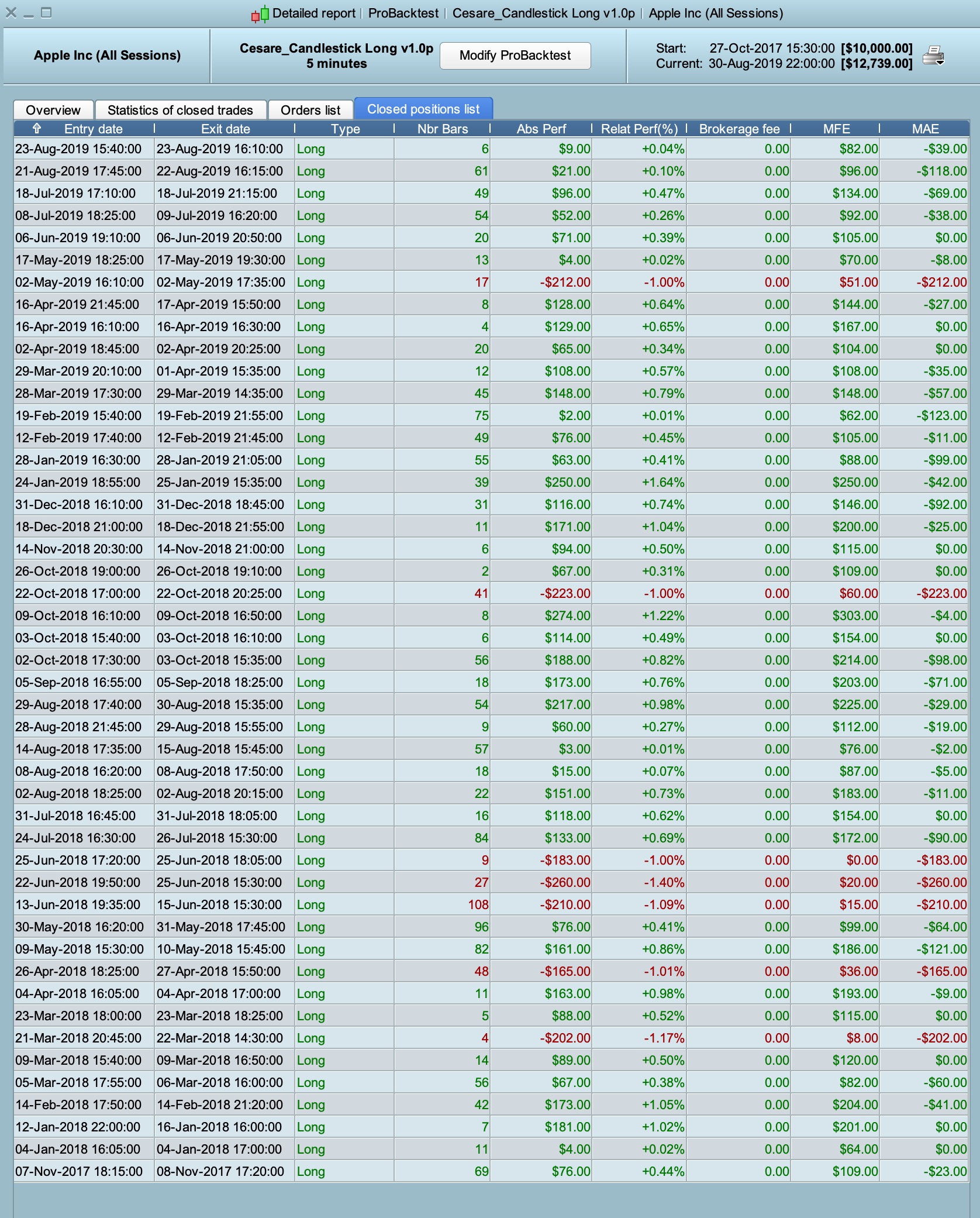This screenshot has width=980, height=1218.
Task: Click the Apple Inc (All Sessions) instrument panel
Action: pyautogui.click(x=107, y=56)
